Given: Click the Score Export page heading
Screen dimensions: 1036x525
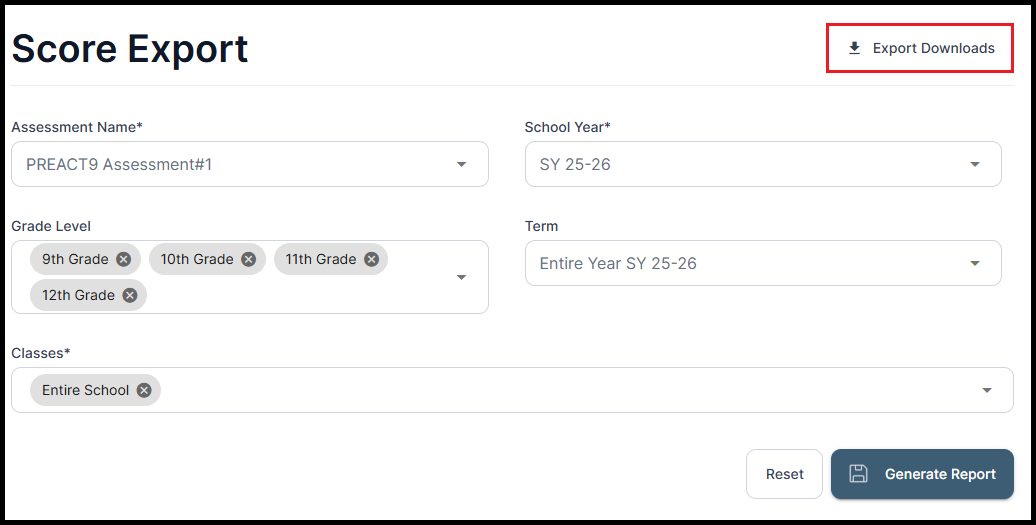Looking at the screenshot, I should point(130,48).
